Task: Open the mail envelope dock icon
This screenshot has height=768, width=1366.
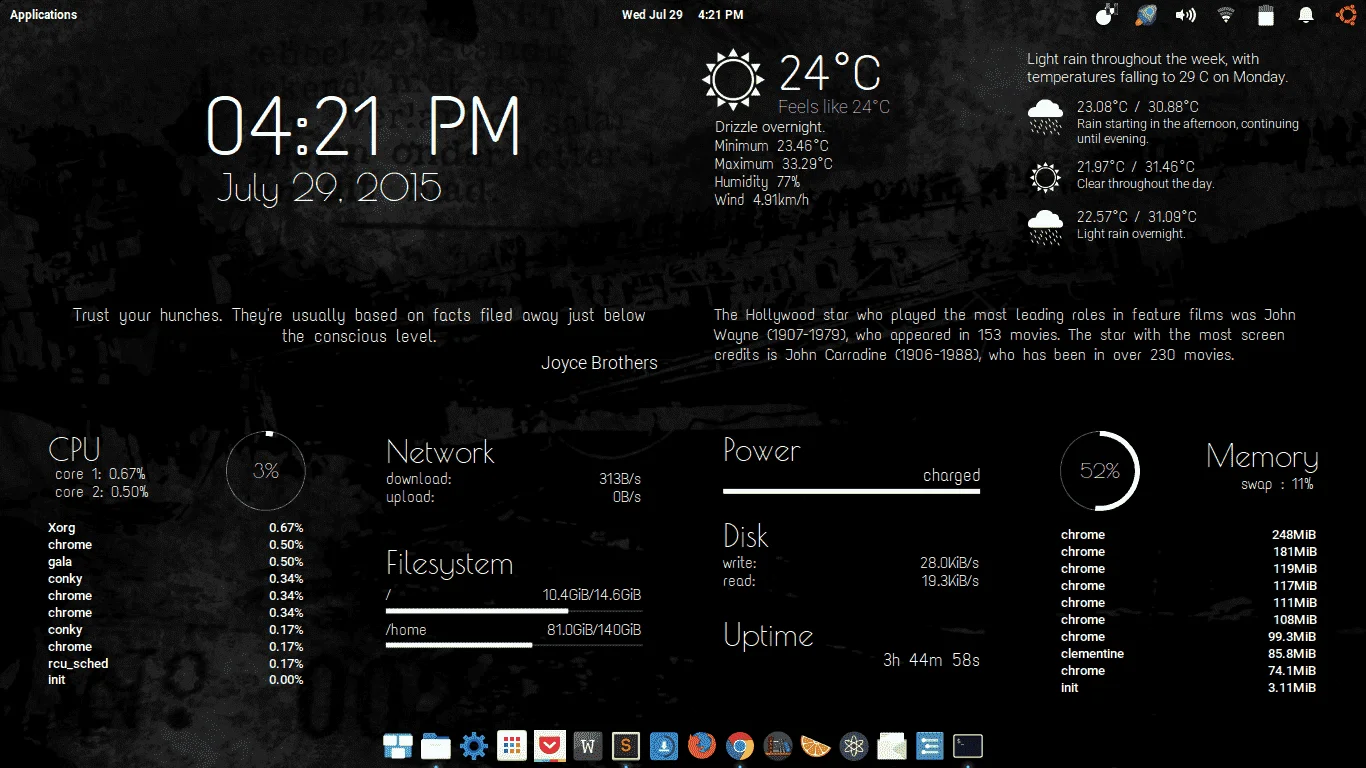Action: (891, 746)
